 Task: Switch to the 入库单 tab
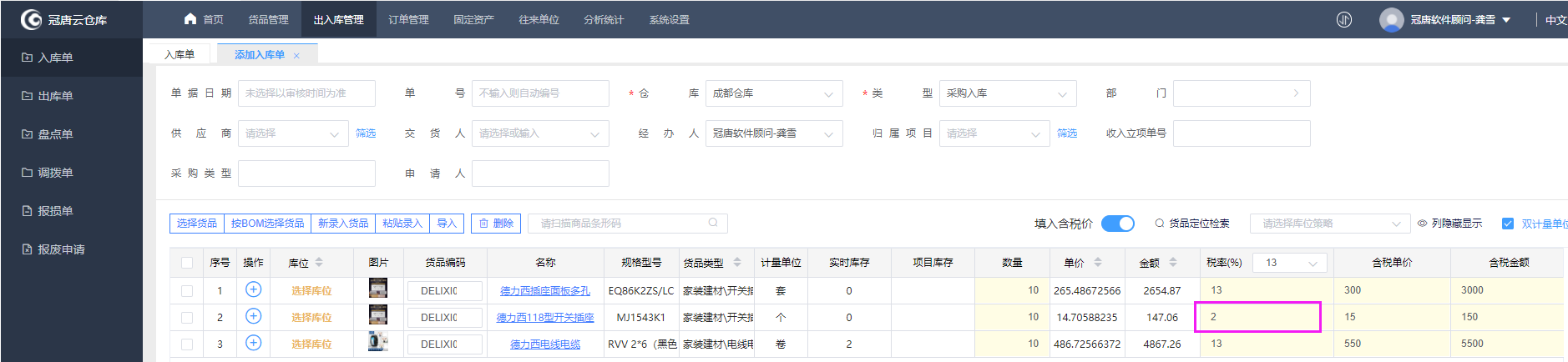[x=180, y=54]
